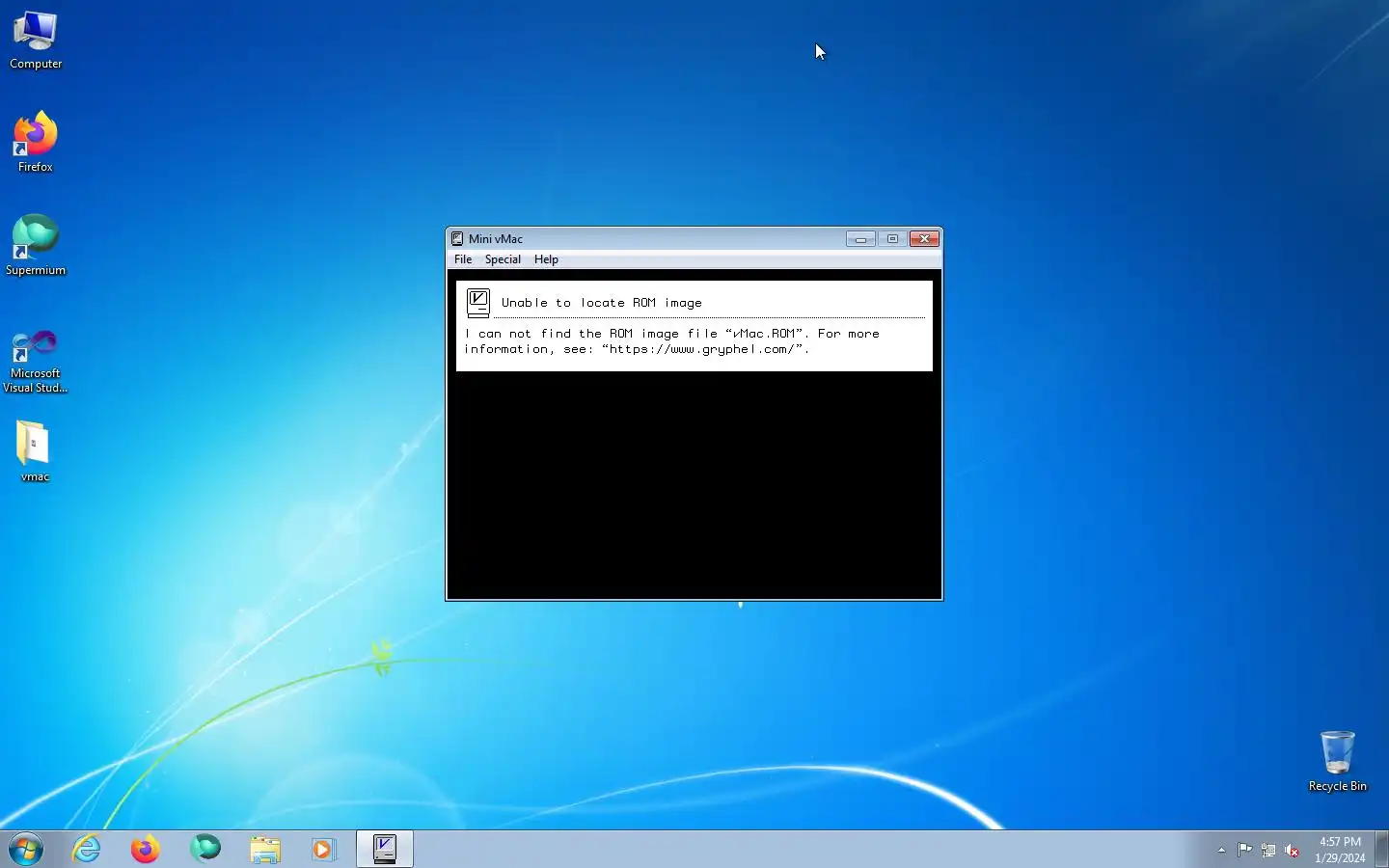The image size is (1389, 868).
Task: Select the Computer desktop icon
Action: (x=36, y=41)
